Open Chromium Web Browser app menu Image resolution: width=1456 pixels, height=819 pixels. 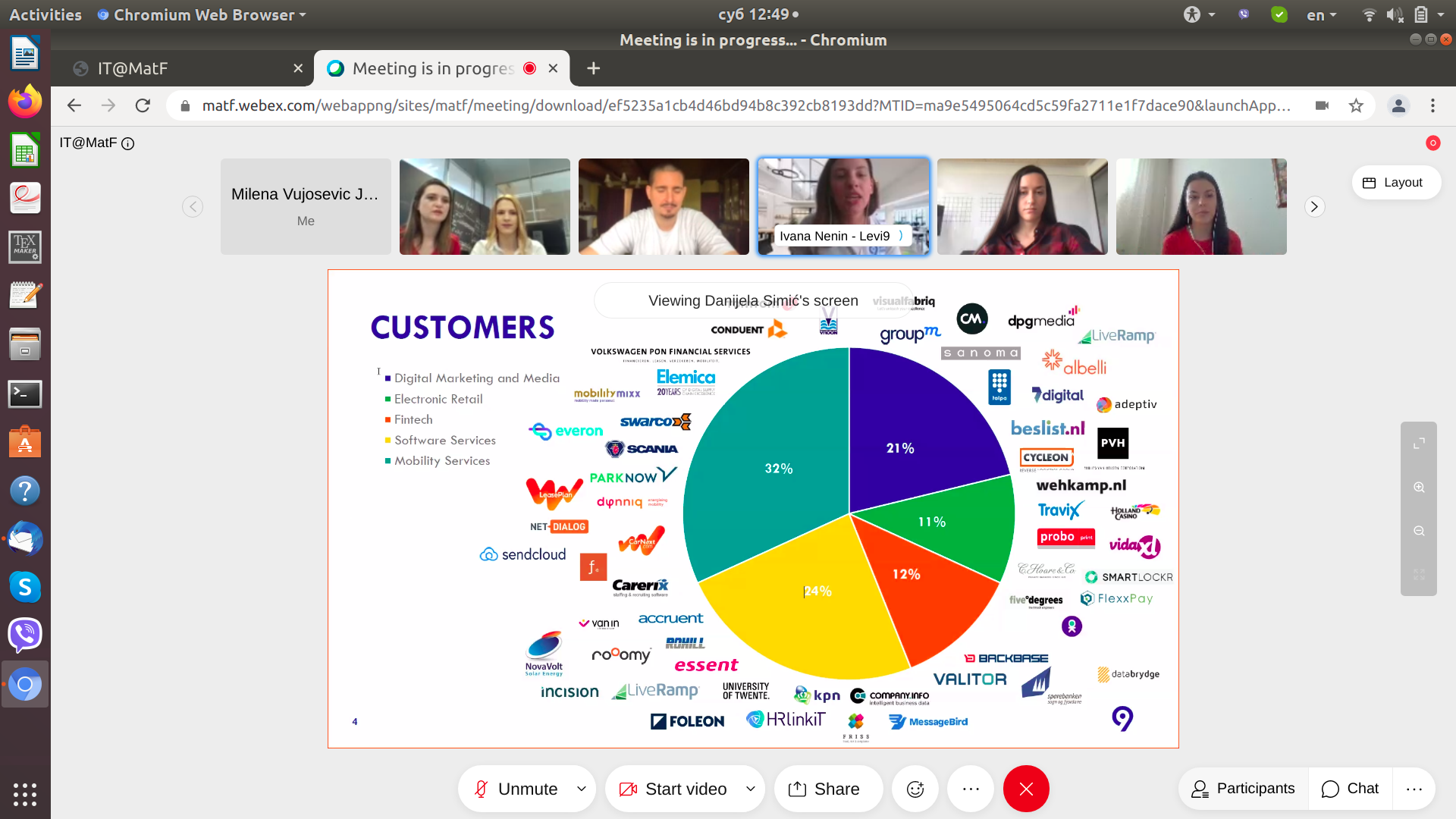202,14
